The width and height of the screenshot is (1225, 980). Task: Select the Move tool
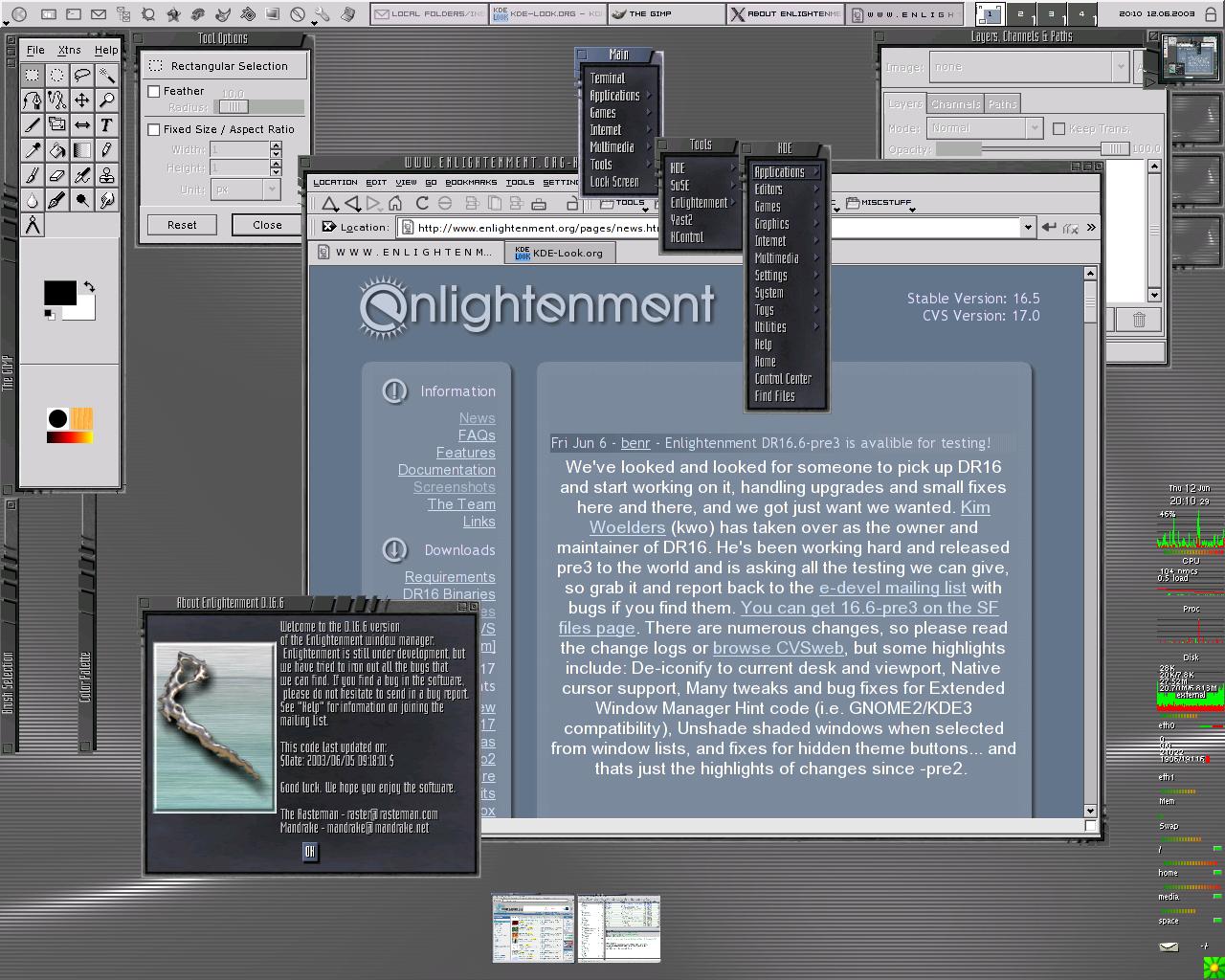pyautogui.click(x=82, y=100)
